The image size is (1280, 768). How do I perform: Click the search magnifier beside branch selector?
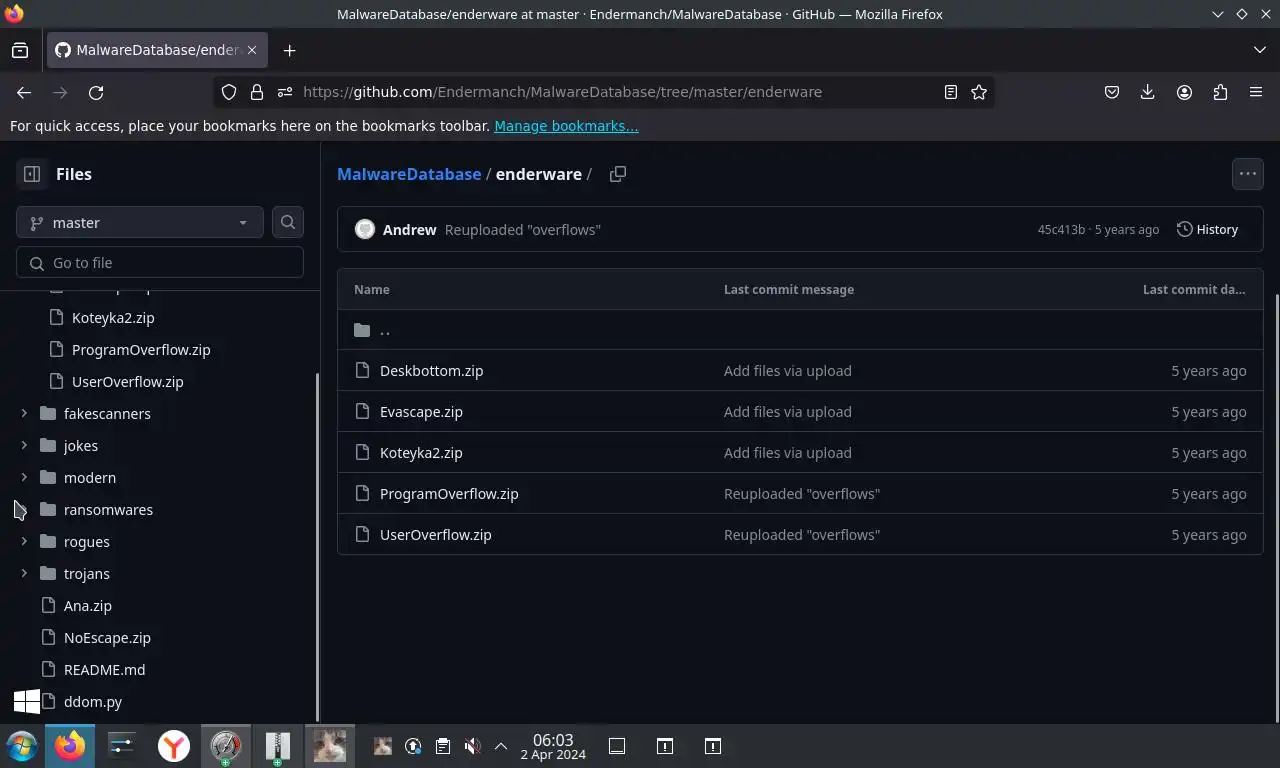[288, 222]
